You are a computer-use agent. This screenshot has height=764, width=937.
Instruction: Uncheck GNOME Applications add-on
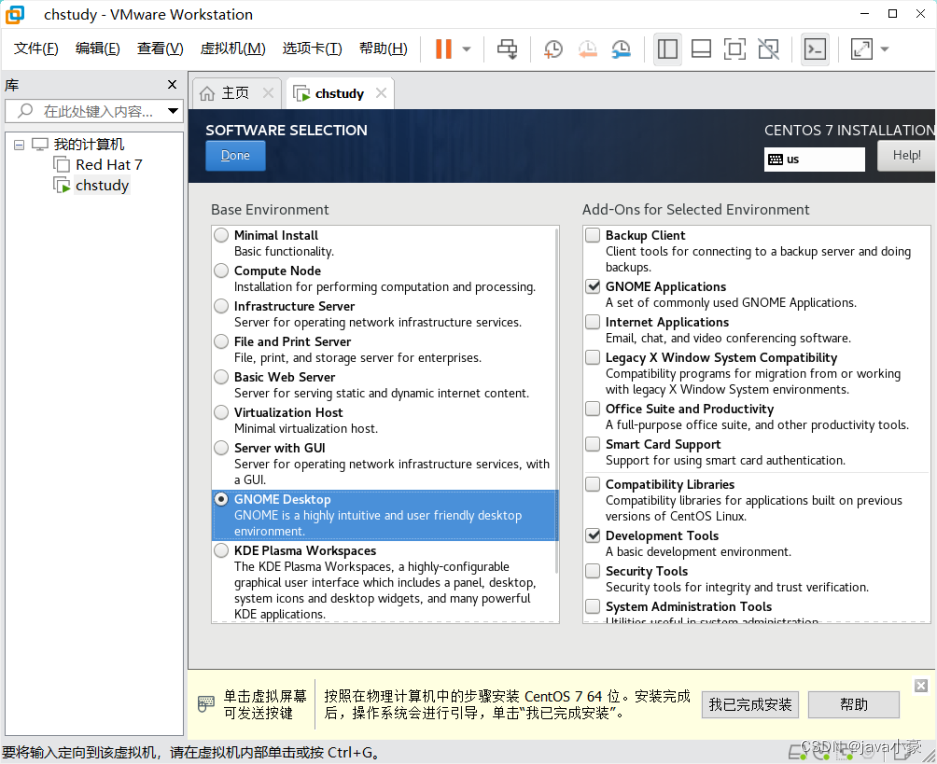(x=592, y=286)
